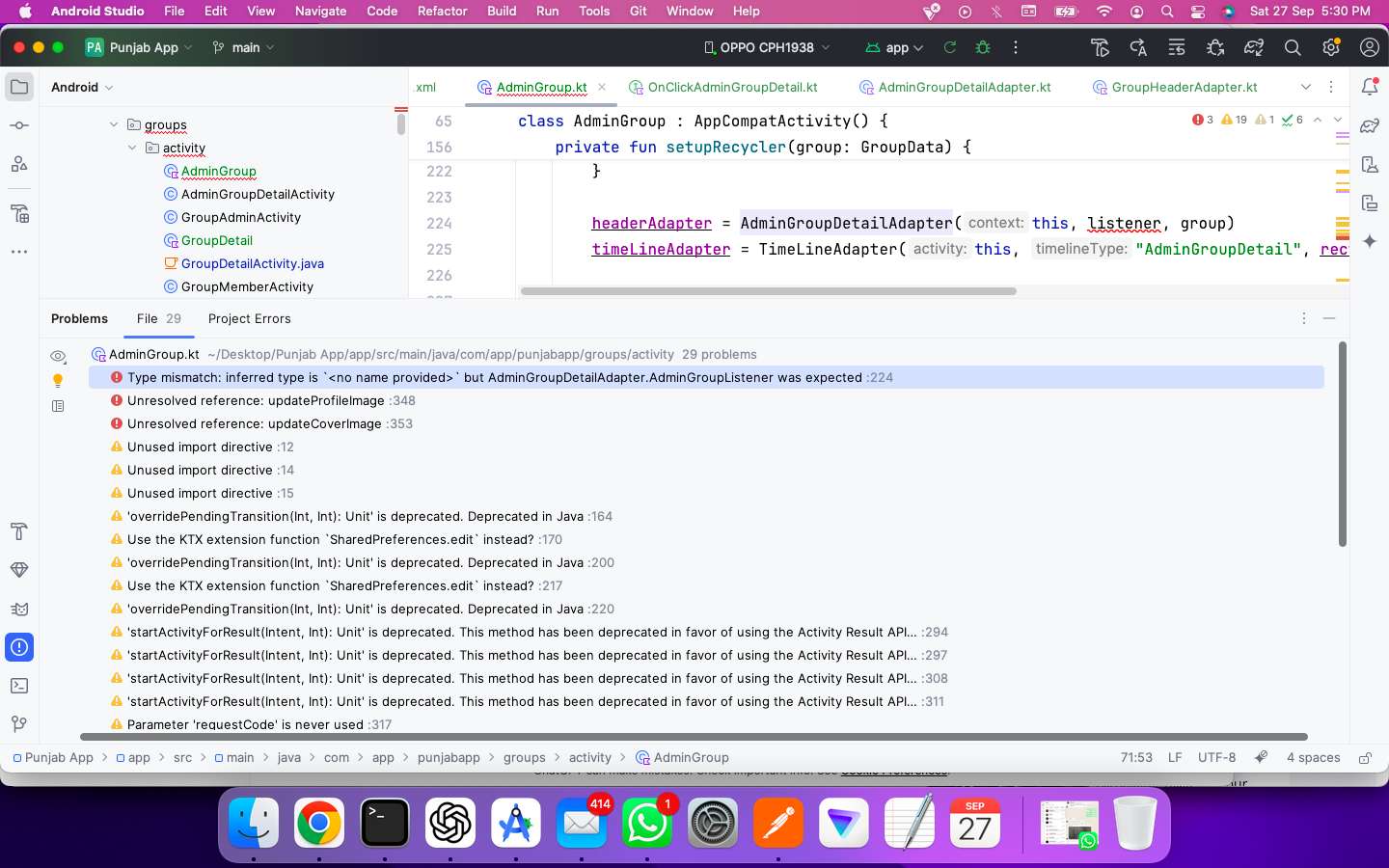Click the UTF-8 encoding in status bar
This screenshot has width=1389, height=868.
point(1216,758)
